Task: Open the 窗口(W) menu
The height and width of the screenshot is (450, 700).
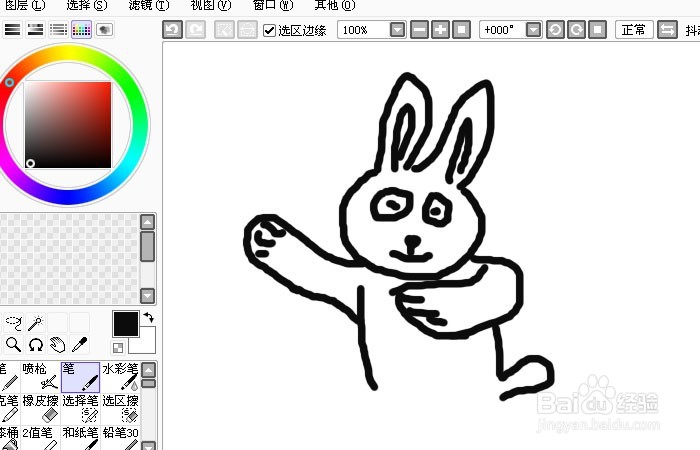Action: 273,5
